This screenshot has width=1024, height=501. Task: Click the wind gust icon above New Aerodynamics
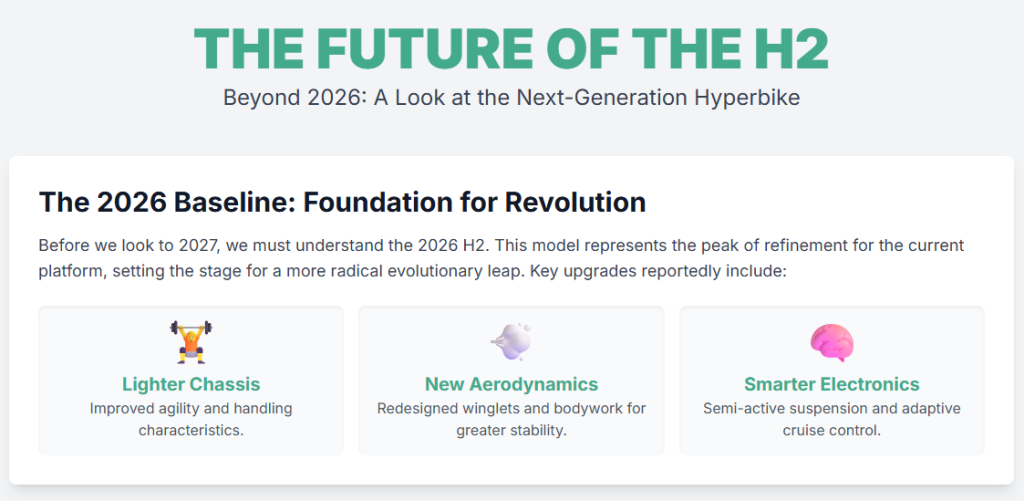pos(511,342)
